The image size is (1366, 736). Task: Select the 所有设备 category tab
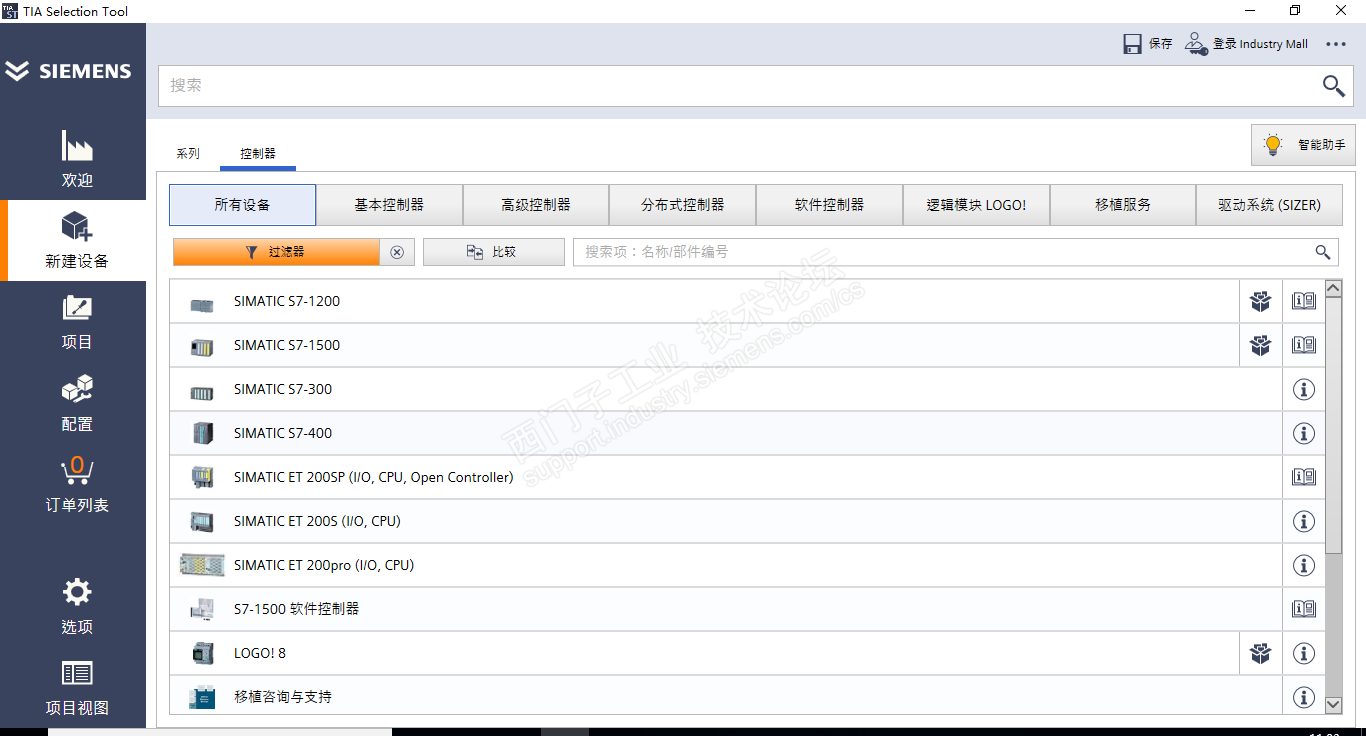click(x=242, y=205)
